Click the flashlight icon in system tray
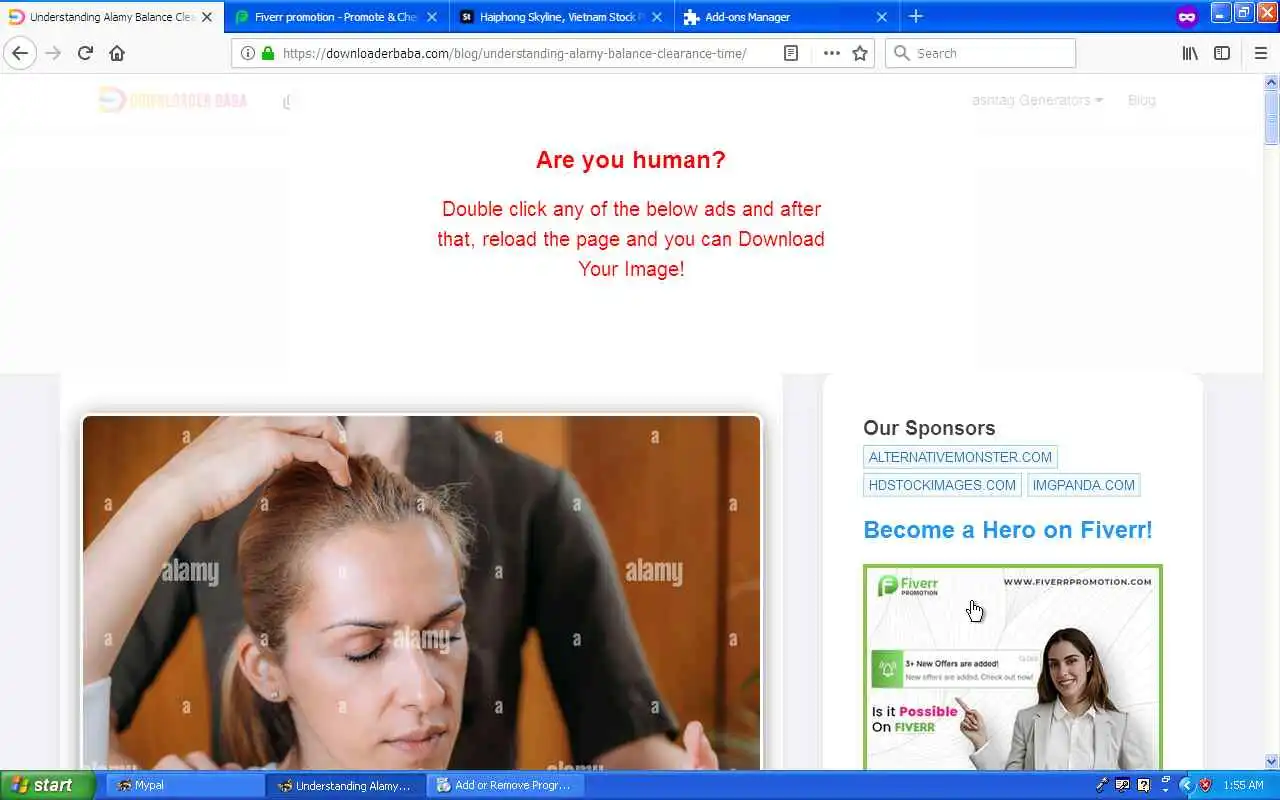 [x=1102, y=785]
